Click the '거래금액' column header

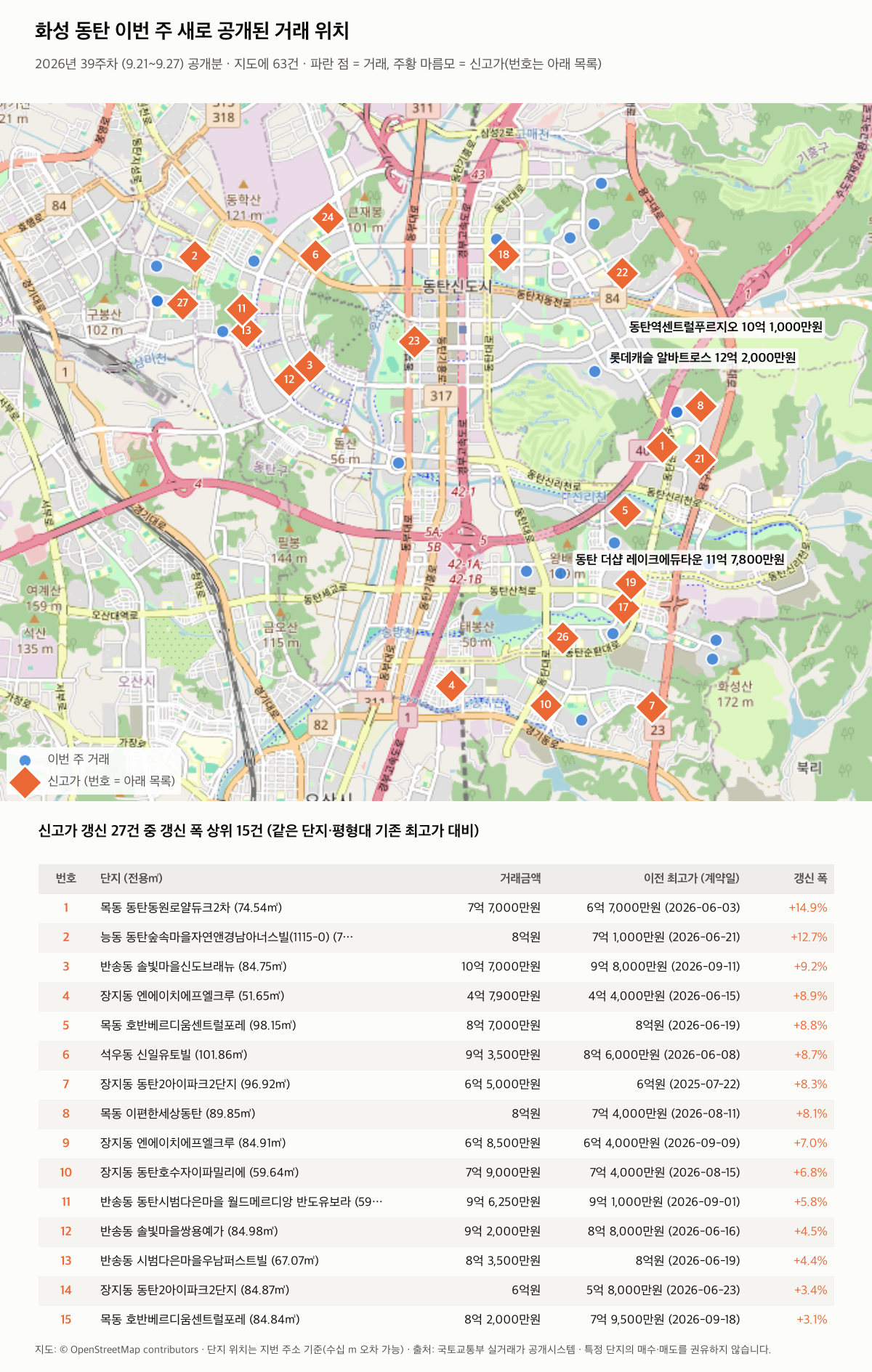click(x=520, y=879)
